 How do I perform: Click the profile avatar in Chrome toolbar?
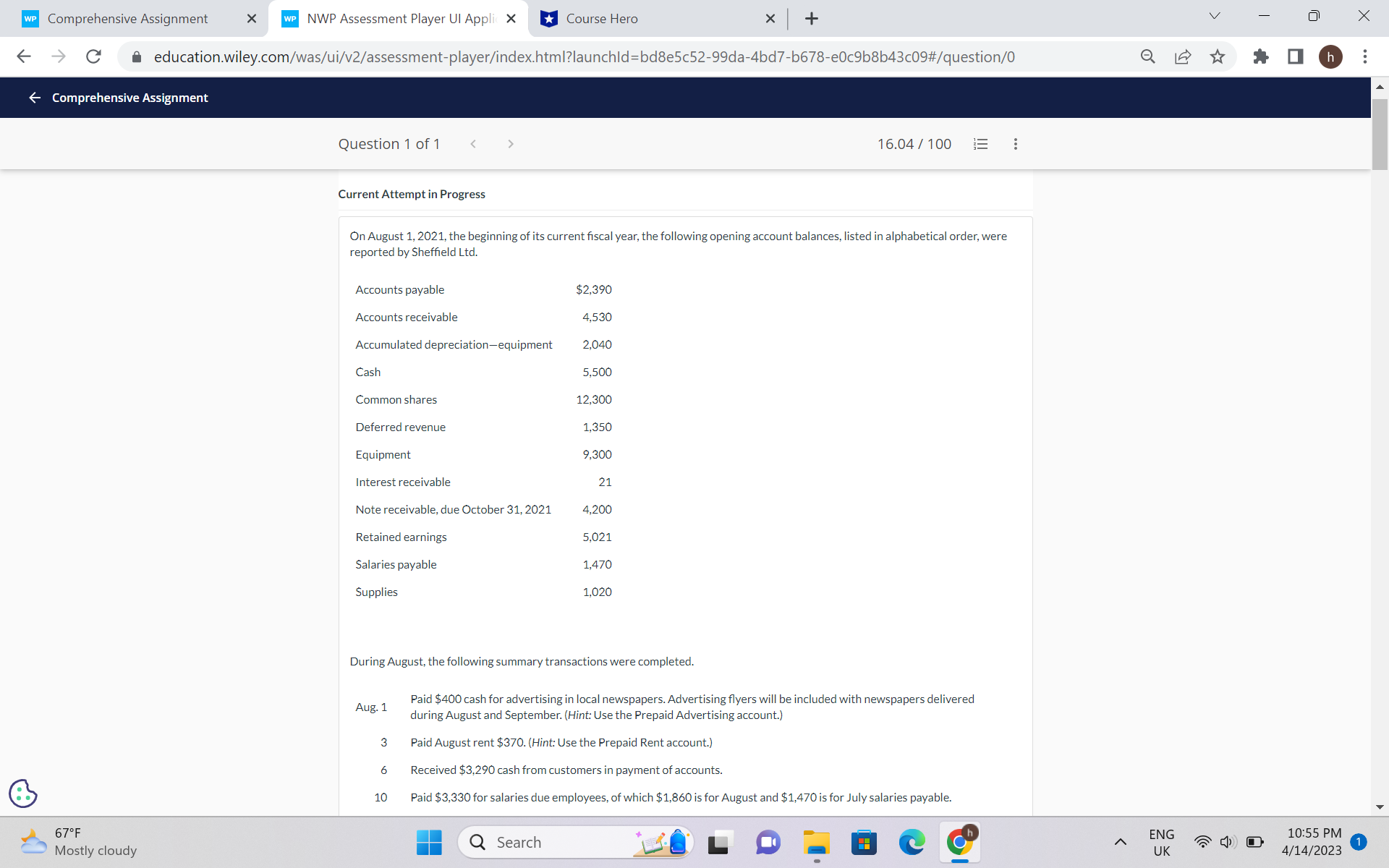point(1331,56)
